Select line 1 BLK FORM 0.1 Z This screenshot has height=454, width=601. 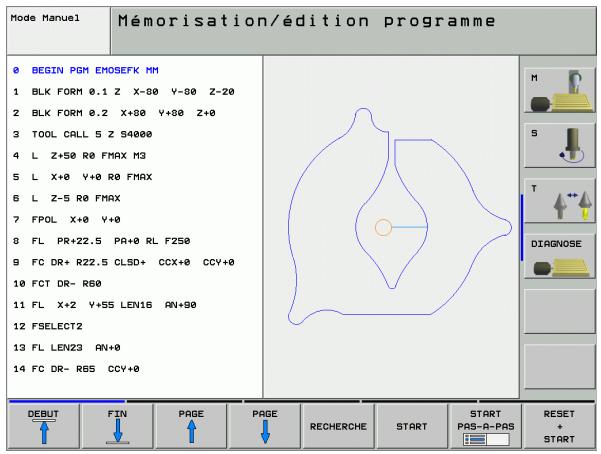[124, 92]
